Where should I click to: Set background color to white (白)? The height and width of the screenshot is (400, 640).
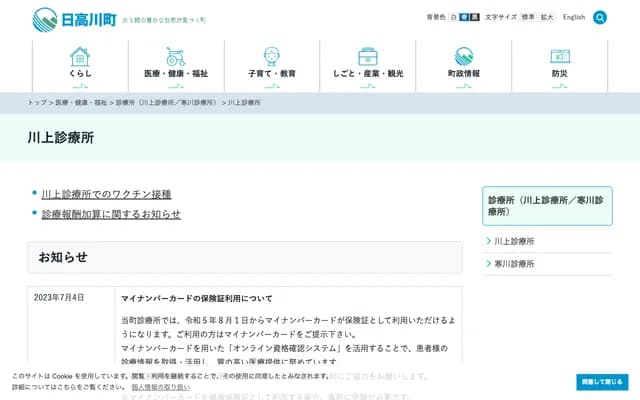click(x=452, y=17)
